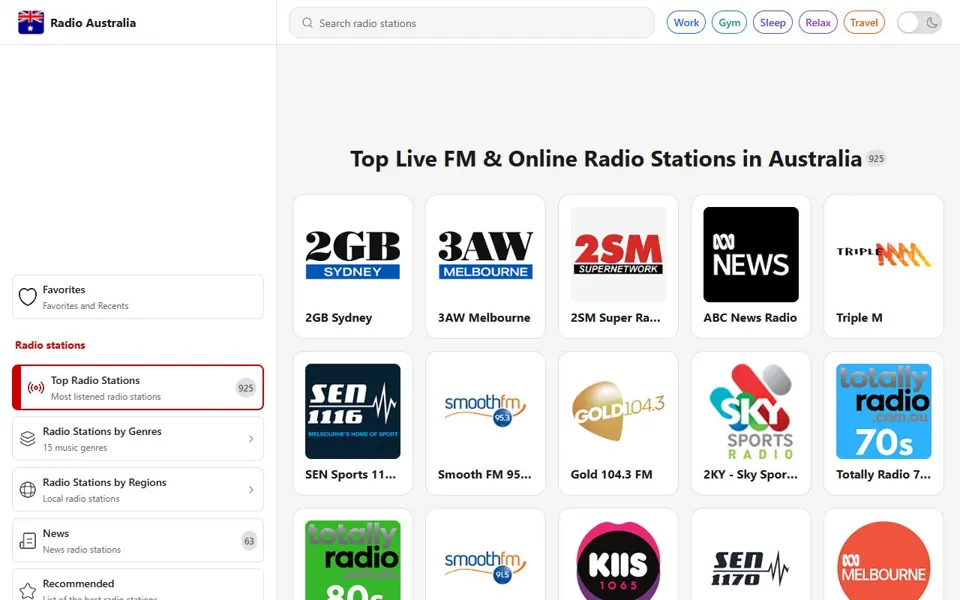The width and height of the screenshot is (960, 600).
Task: Click the SEN Sports 11... station name
Action: [350, 474]
